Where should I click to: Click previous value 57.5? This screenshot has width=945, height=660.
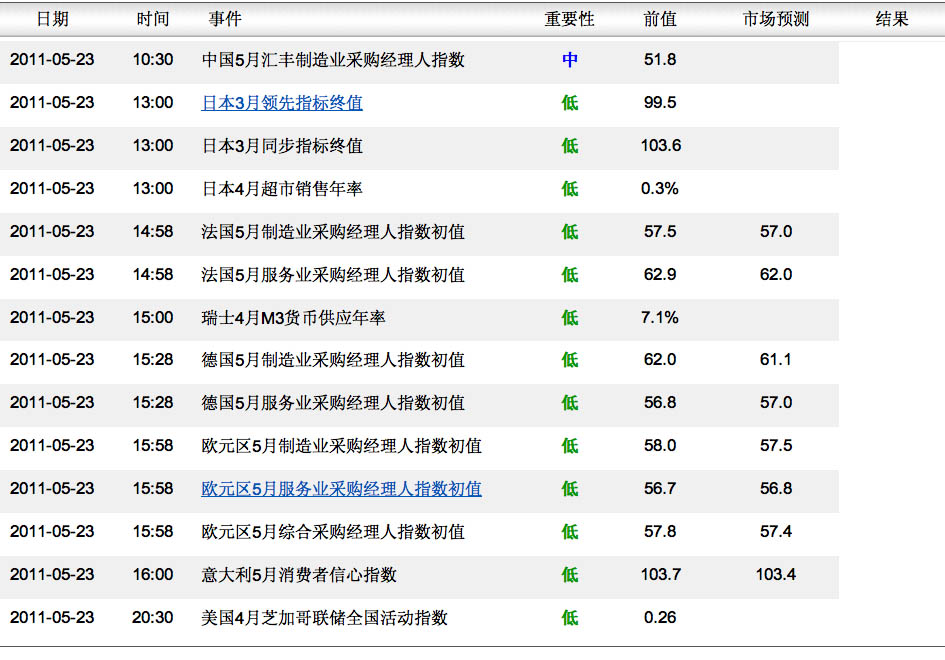660,231
